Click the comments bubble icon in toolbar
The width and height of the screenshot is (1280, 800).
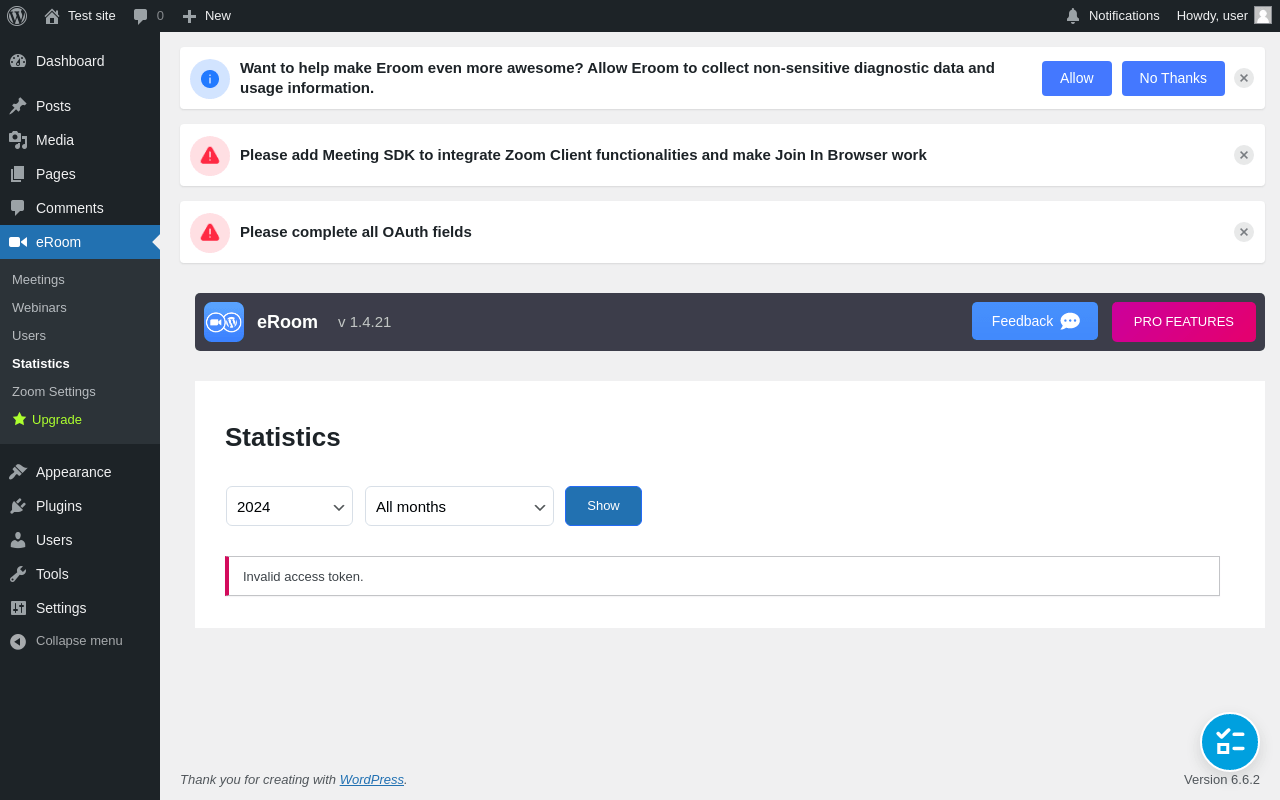tap(141, 16)
